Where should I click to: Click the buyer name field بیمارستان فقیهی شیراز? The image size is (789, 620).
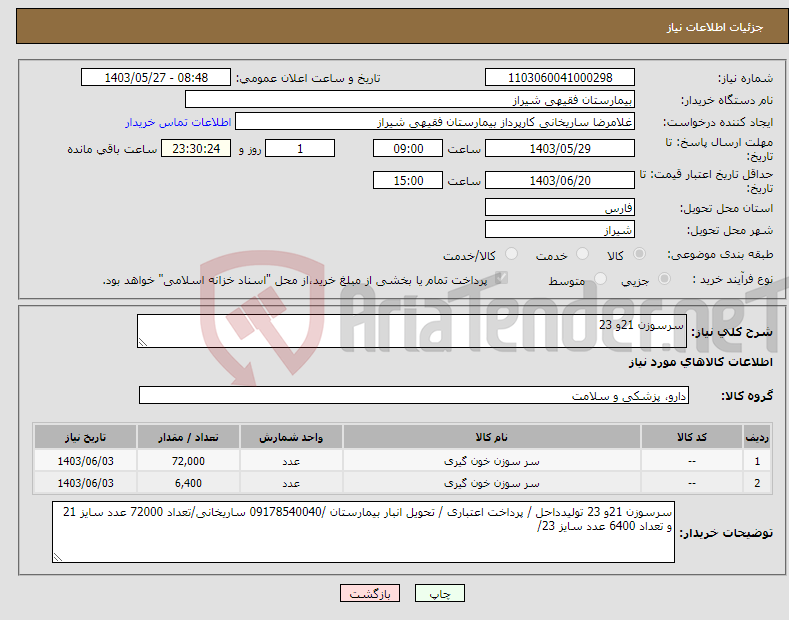click(410, 100)
